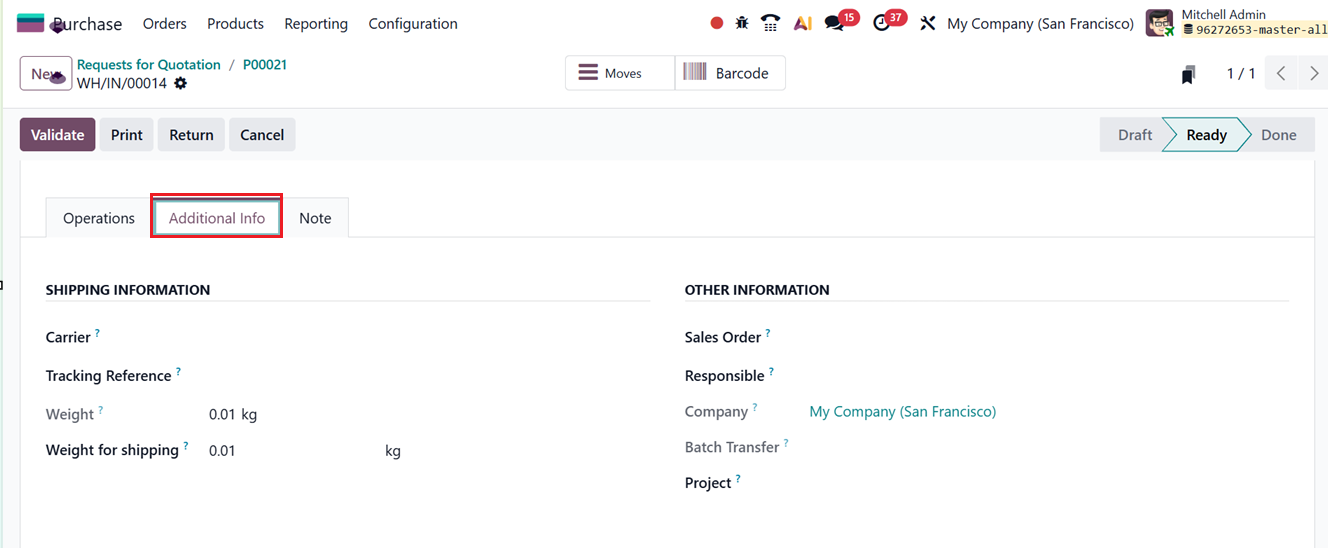Go to previous record with left chevron
Image resolution: width=1328 pixels, height=548 pixels.
coord(1281,74)
